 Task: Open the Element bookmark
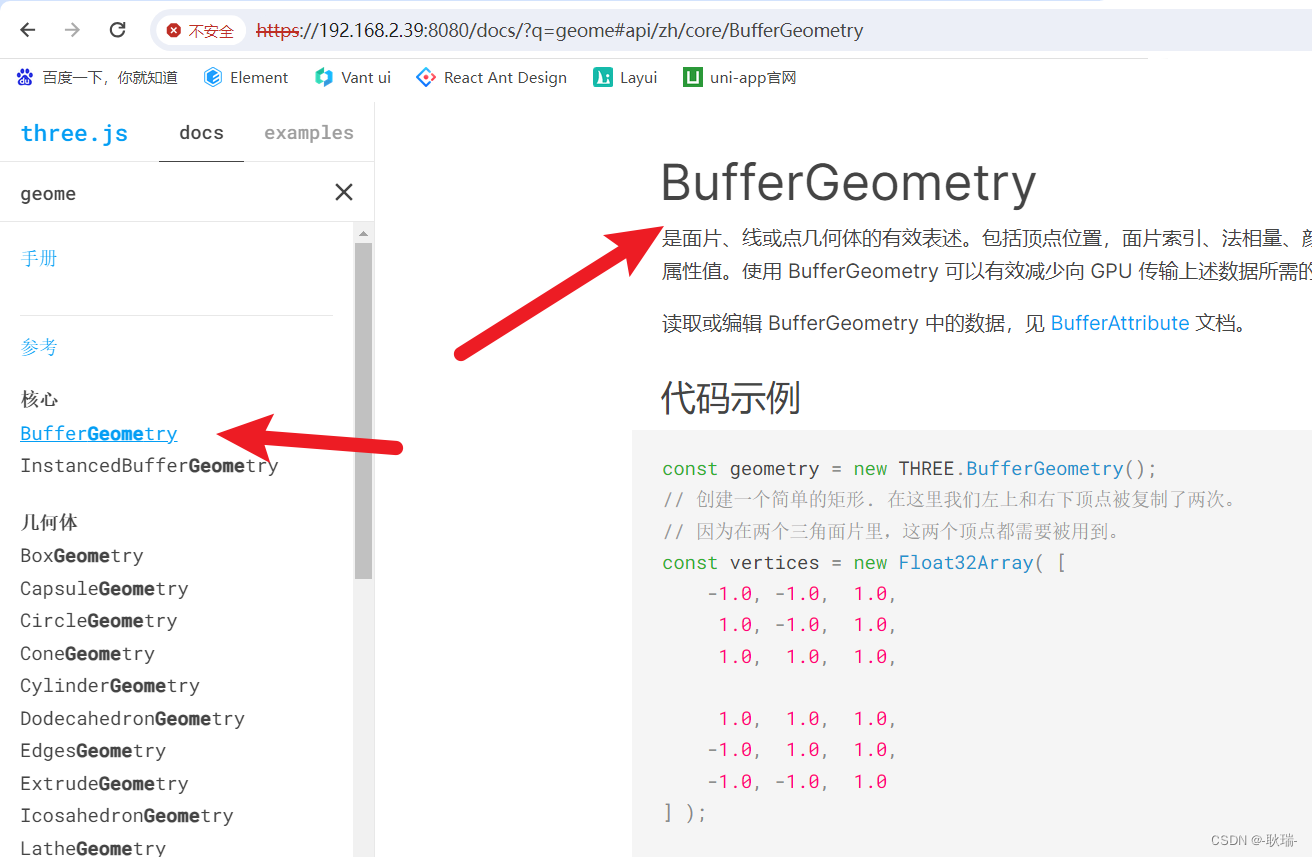click(246, 77)
